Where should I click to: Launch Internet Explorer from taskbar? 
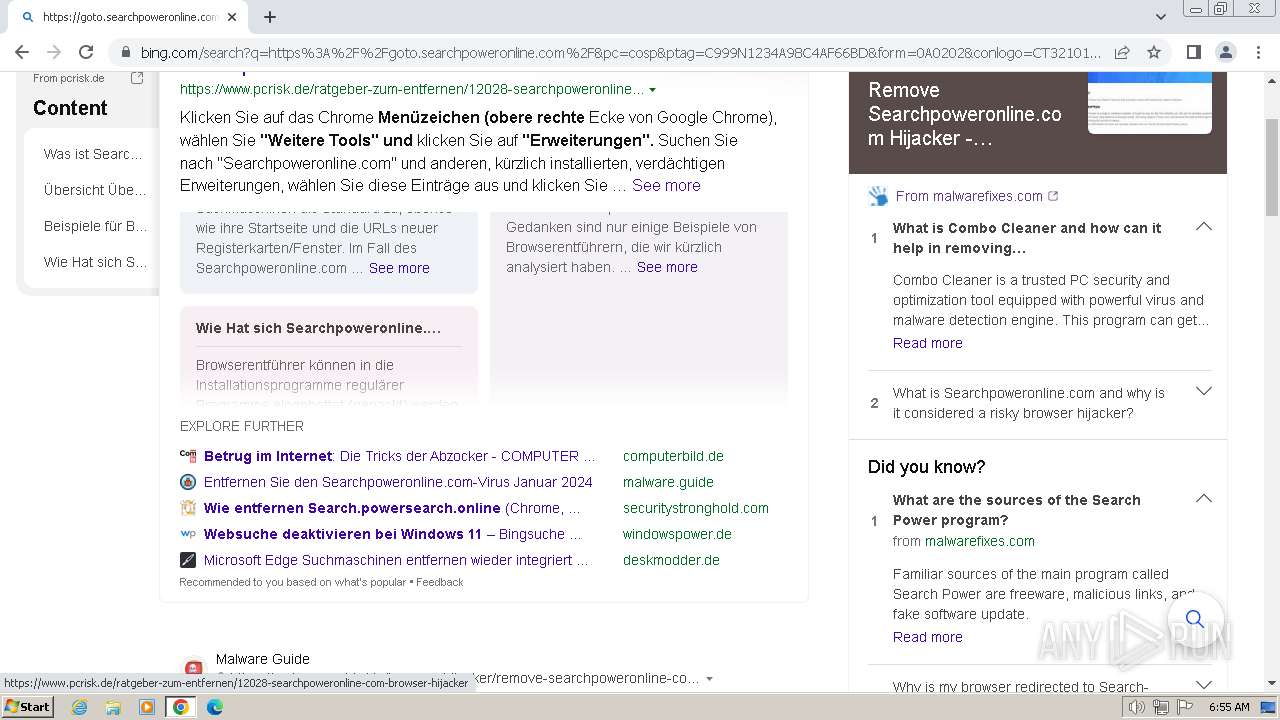tap(79, 707)
